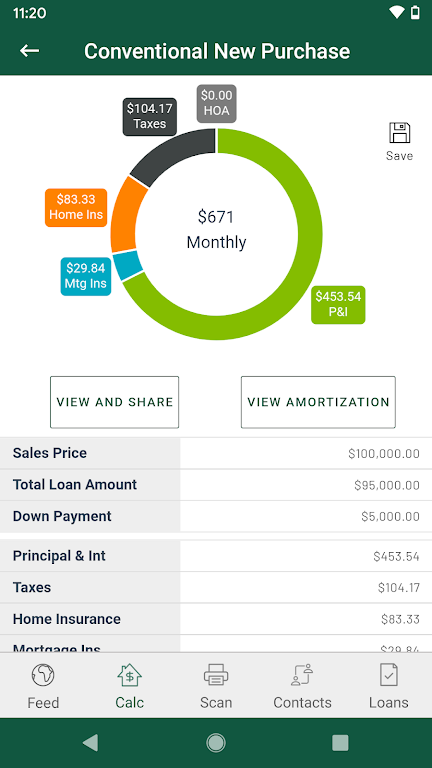432x768 pixels.
Task: Go to the Contacts tab icon
Action: coord(302,675)
